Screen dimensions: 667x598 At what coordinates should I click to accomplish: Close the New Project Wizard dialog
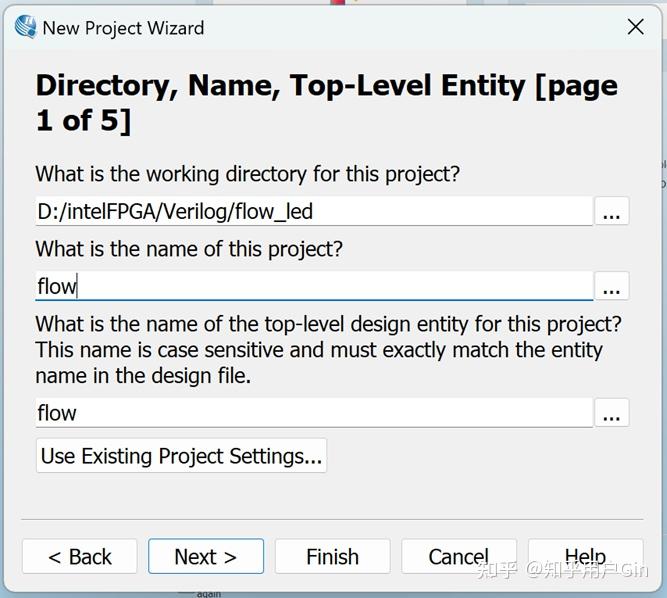(635, 27)
